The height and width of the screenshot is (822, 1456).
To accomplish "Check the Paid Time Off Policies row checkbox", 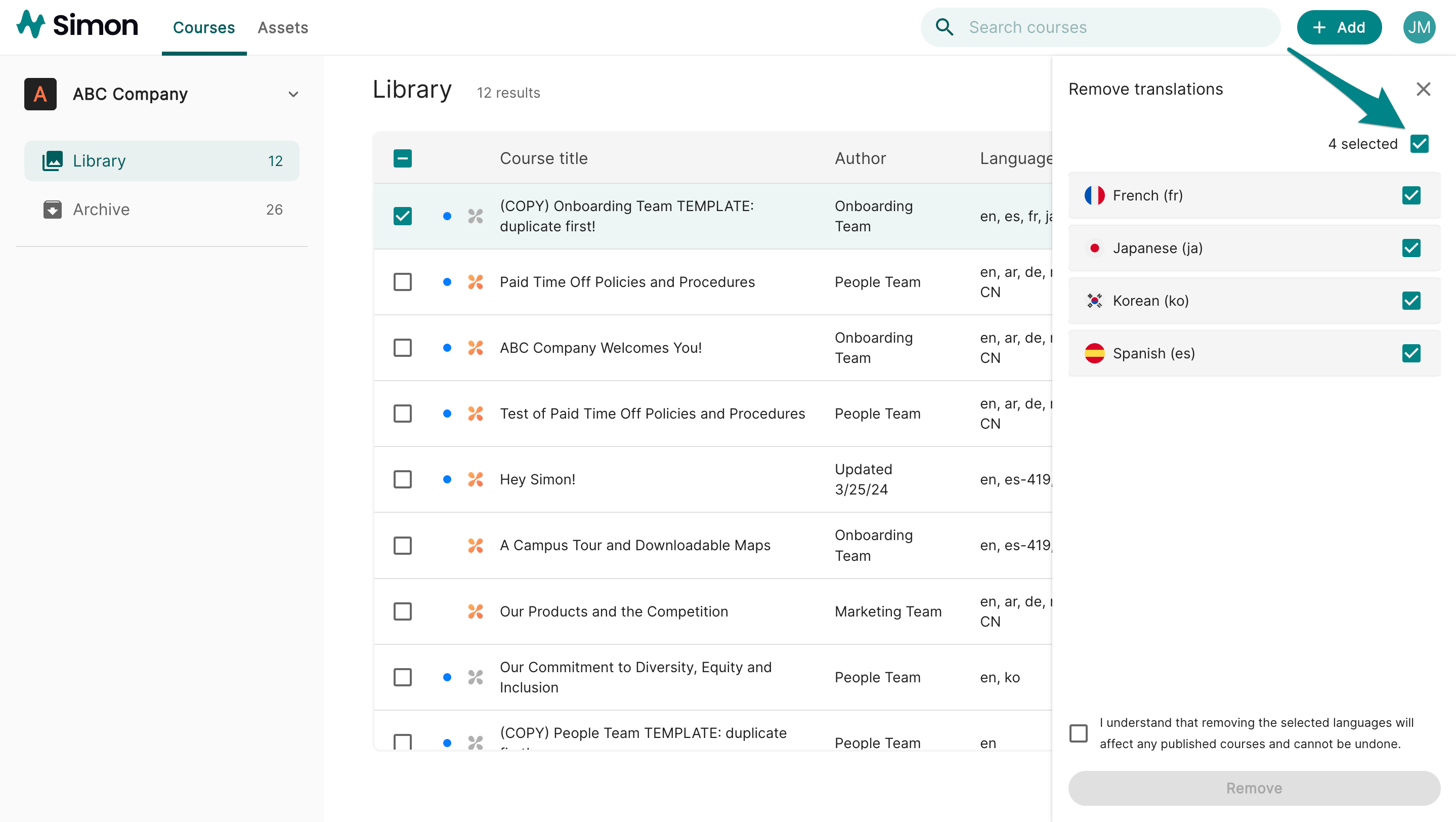I will pos(402,281).
